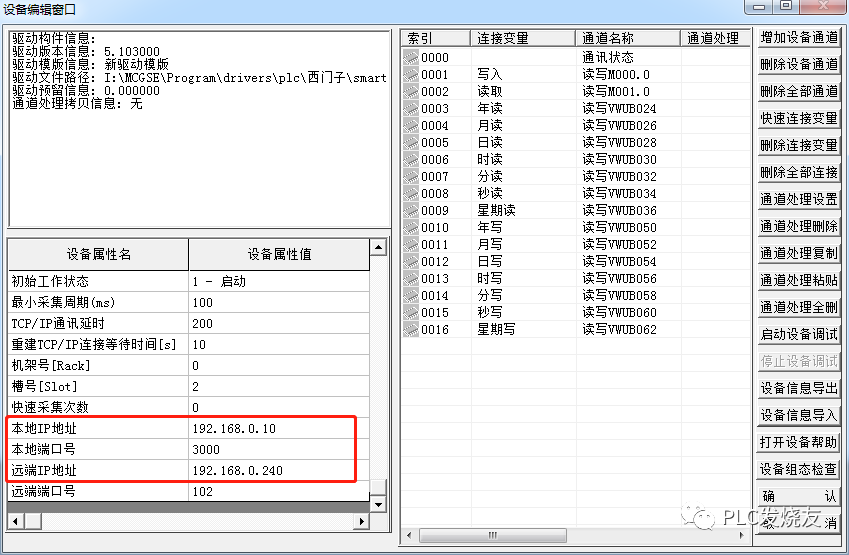Select the channel icon for row 0005
Image resolution: width=849 pixels, height=555 pixels.
tap(411, 142)
